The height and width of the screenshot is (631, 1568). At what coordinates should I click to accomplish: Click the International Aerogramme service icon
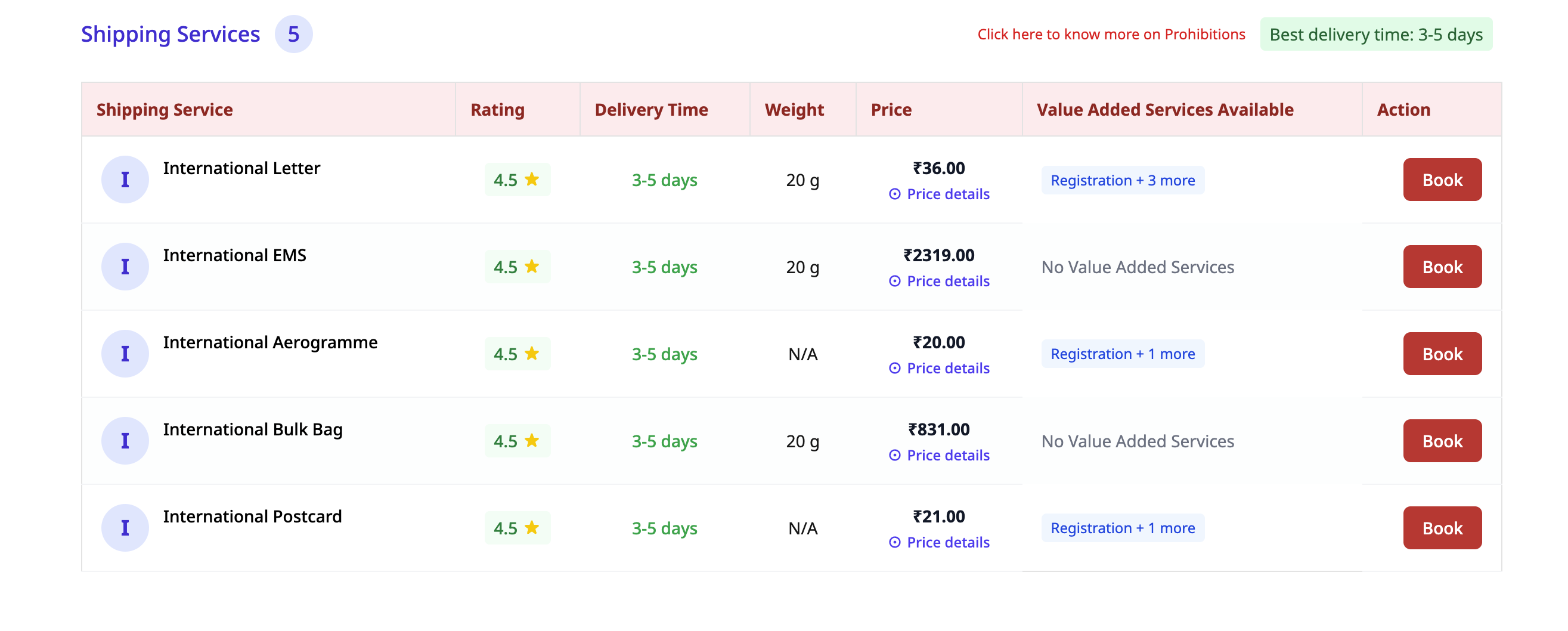pyautogui.click(x=125, y=354)
